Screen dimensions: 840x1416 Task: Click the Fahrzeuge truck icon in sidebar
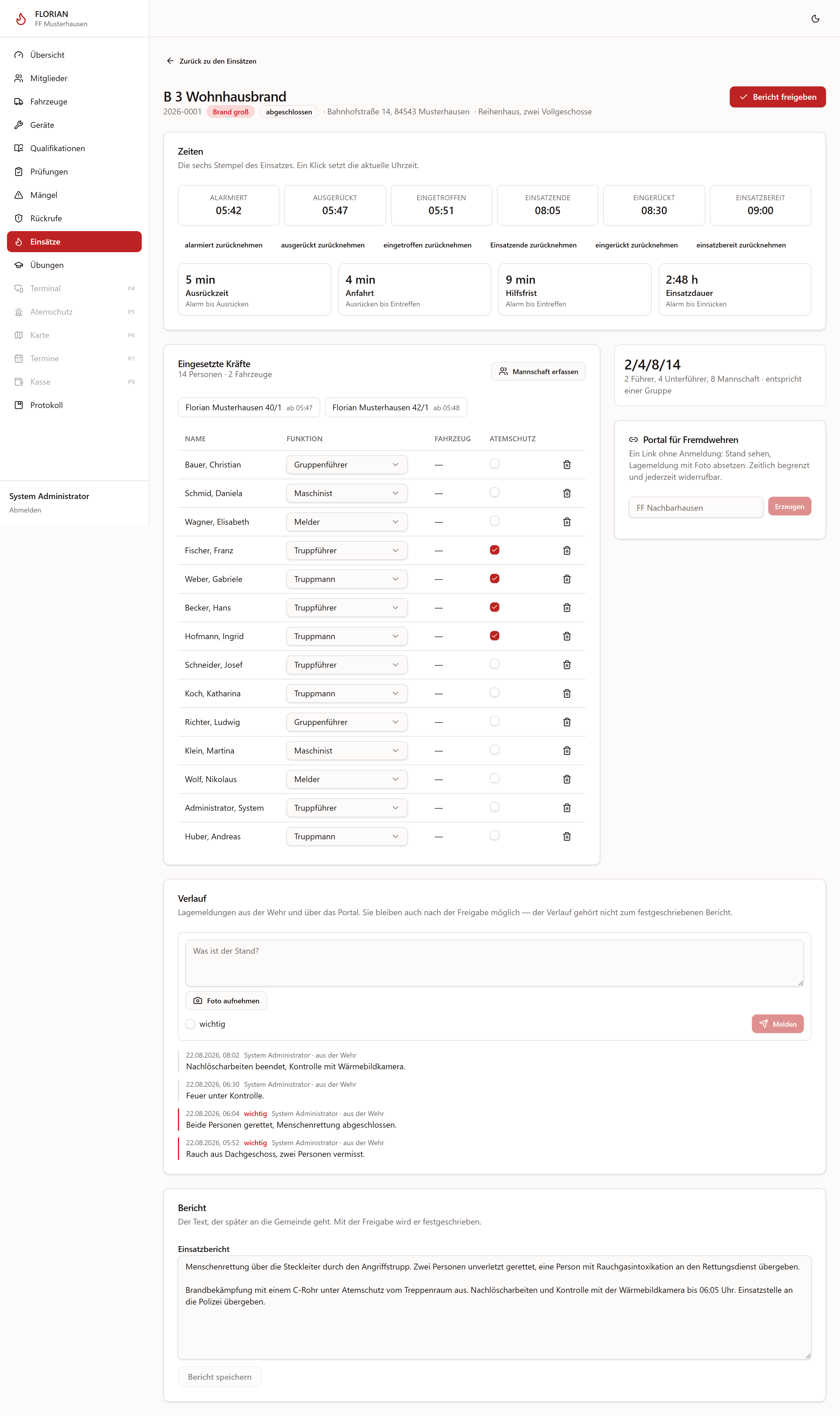pos(19,101)
